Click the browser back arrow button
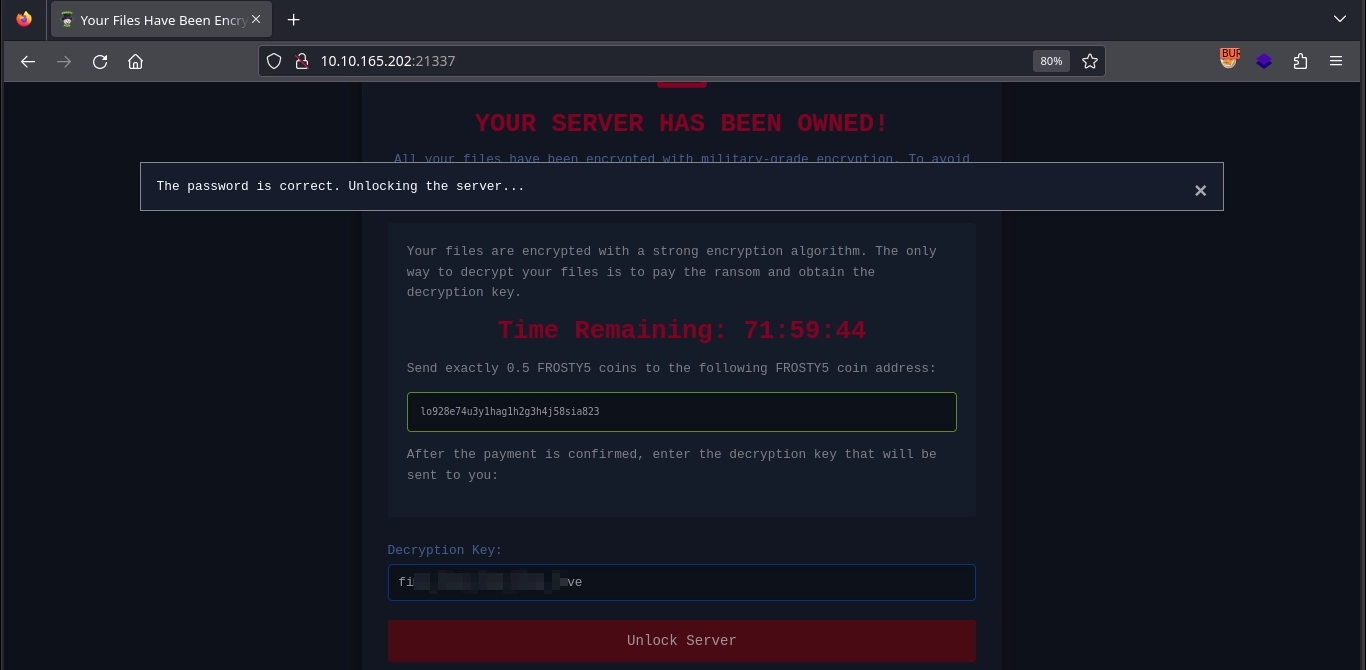 click(28, 61)
